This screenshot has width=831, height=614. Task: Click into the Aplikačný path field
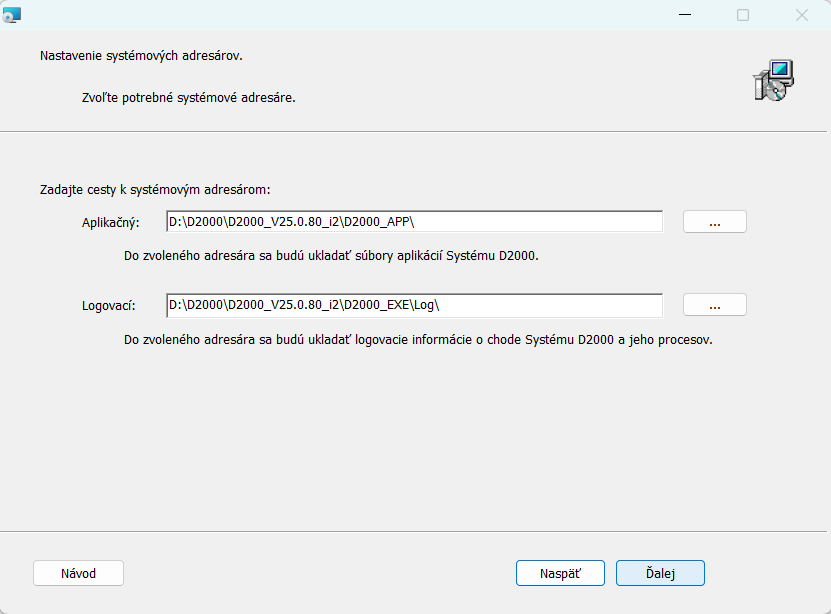point(414,222)
